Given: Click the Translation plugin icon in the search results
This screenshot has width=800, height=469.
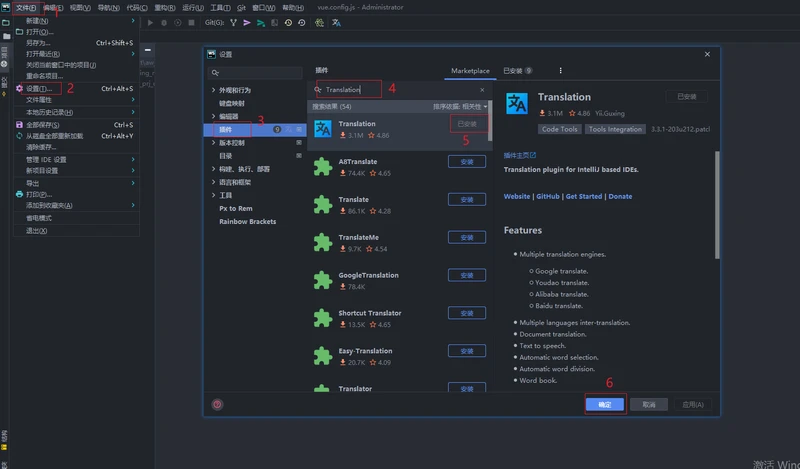Looking at the screenshot, I should [x=322, y=129].
